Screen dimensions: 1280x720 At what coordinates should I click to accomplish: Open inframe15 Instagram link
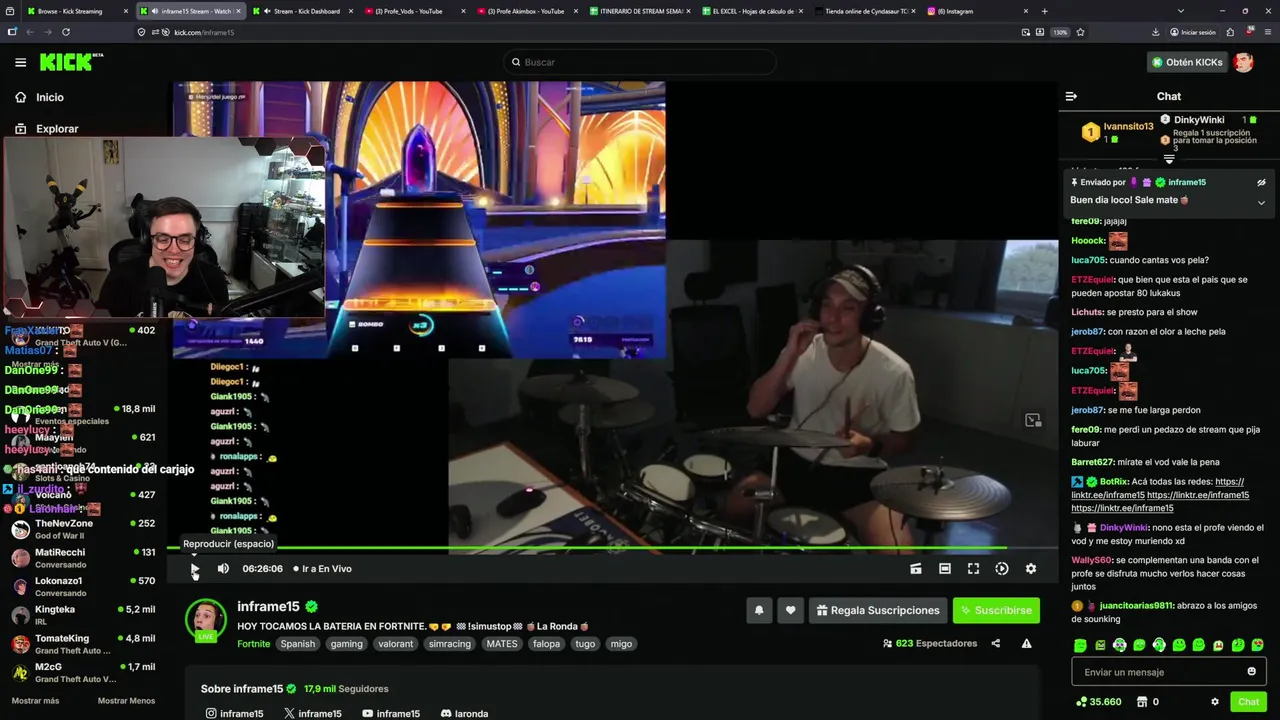click(x=234, y=714)
